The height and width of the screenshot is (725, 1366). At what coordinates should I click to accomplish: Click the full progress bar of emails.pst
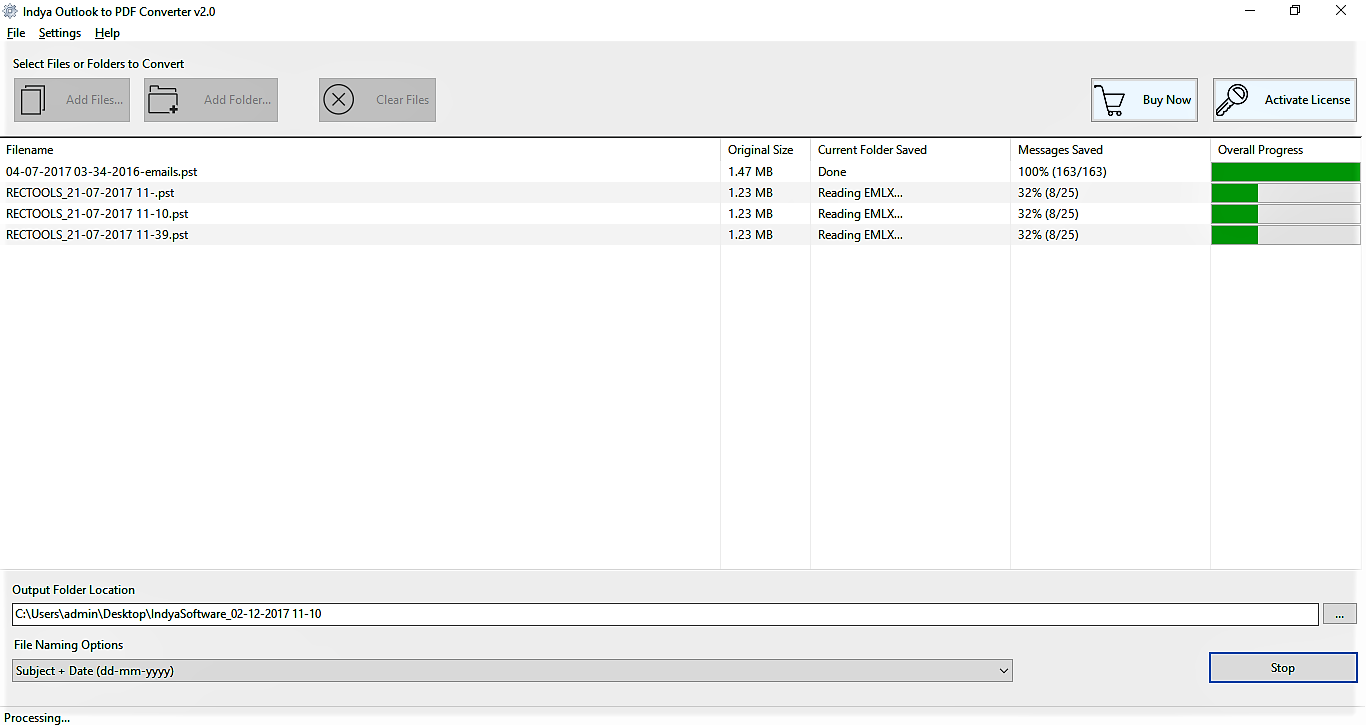1286,172
